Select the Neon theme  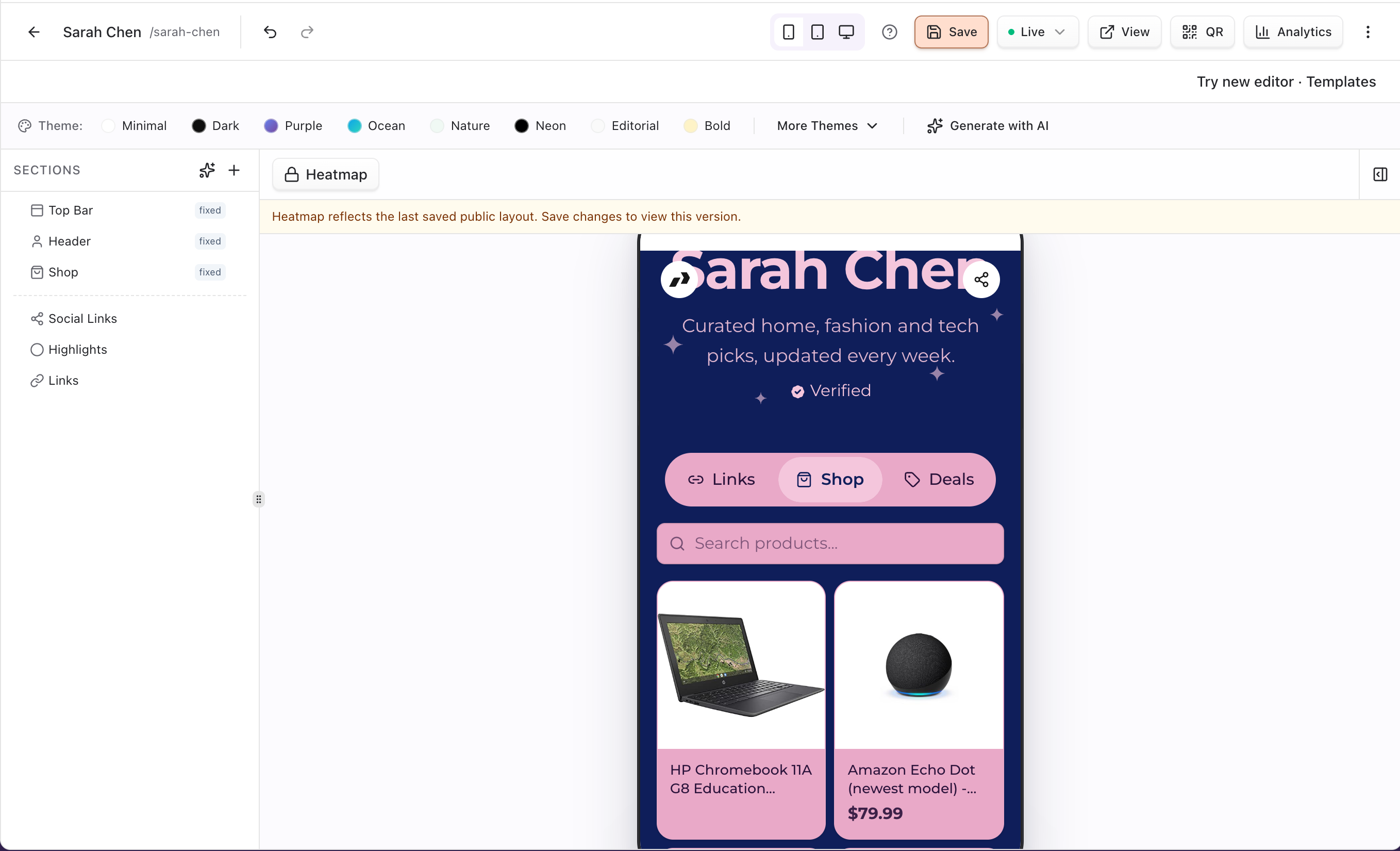pos(540,126)
